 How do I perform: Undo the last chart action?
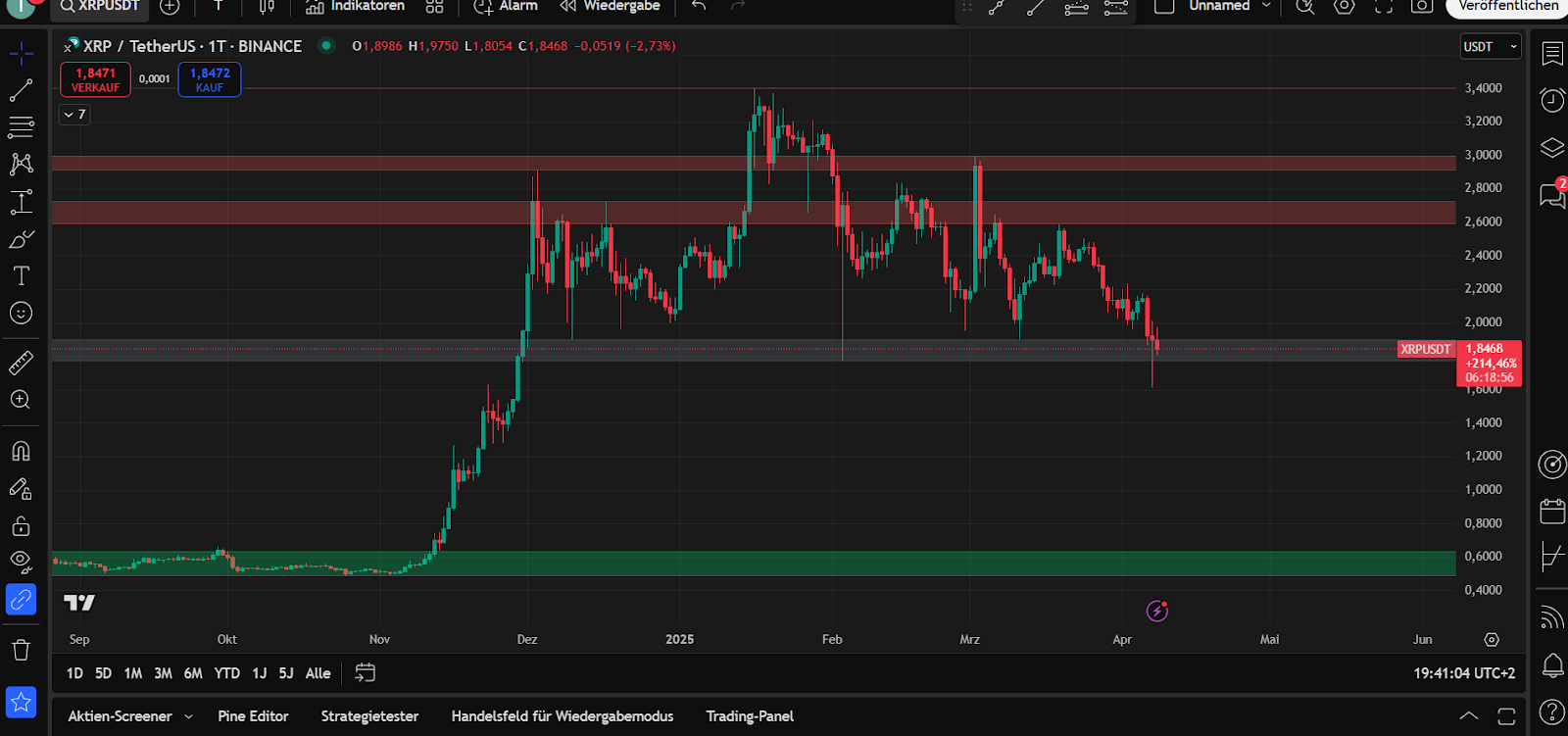699,6
